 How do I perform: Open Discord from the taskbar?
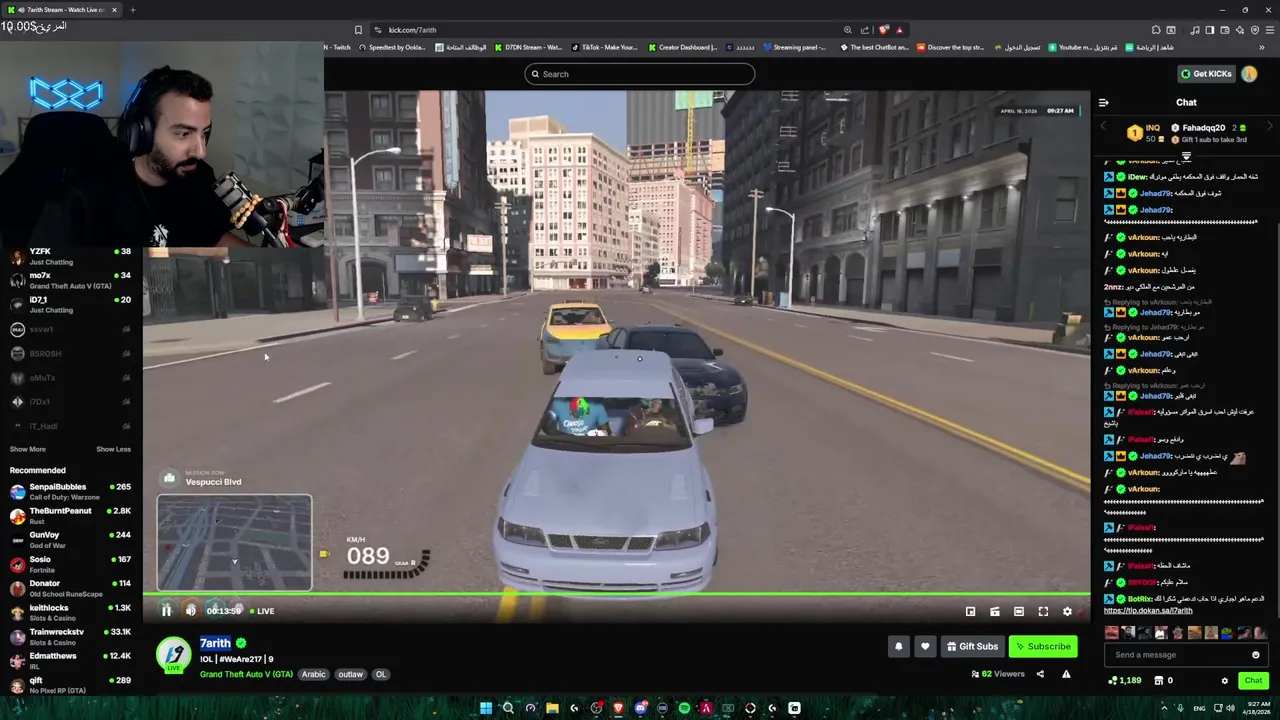point(641,708)
